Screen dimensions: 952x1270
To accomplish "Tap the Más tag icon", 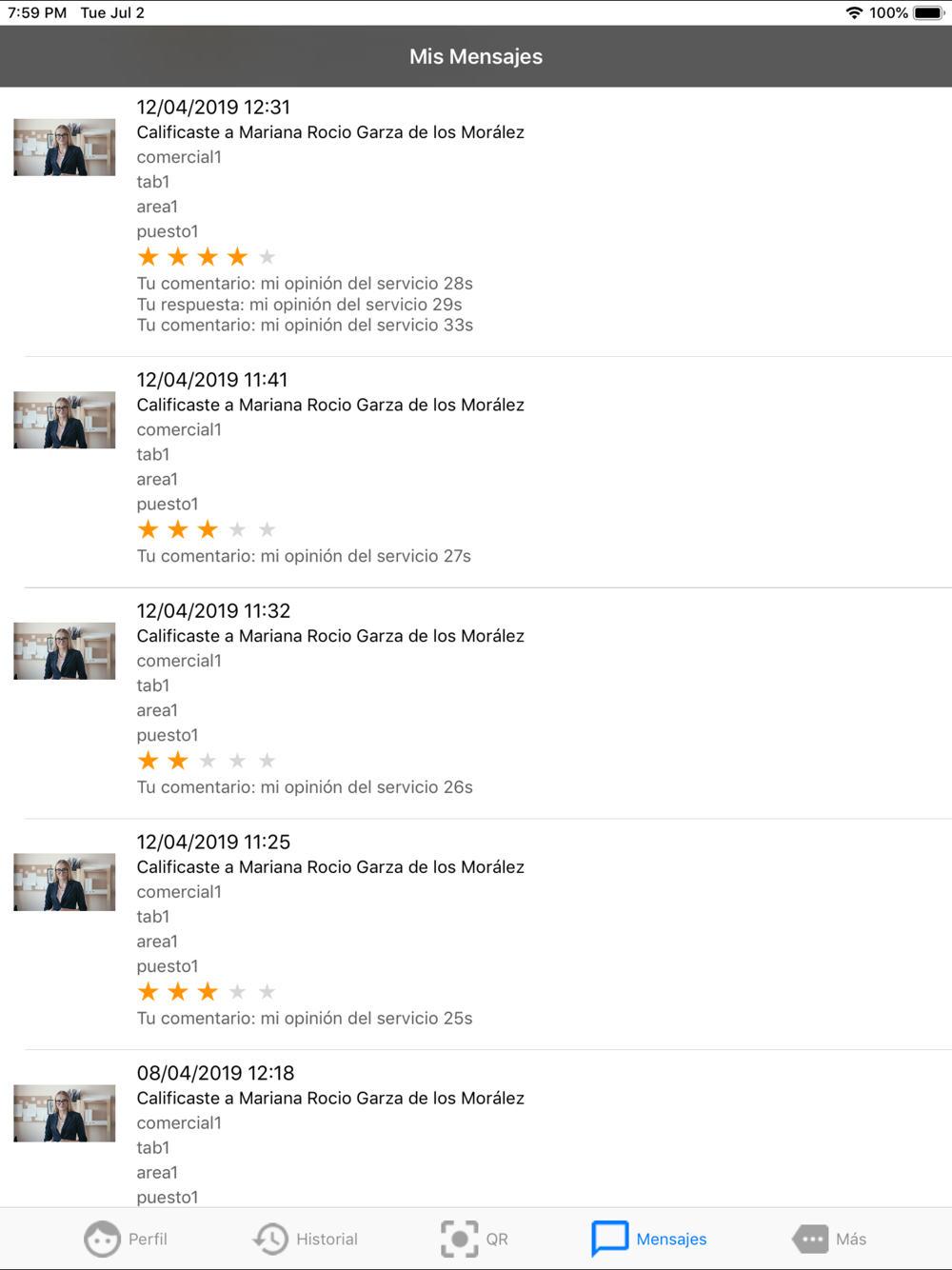I will point(810,1239).
